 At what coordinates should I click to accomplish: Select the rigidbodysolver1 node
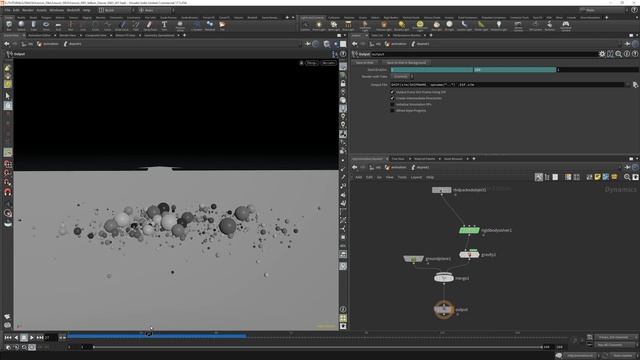click(x=469, y=230)
